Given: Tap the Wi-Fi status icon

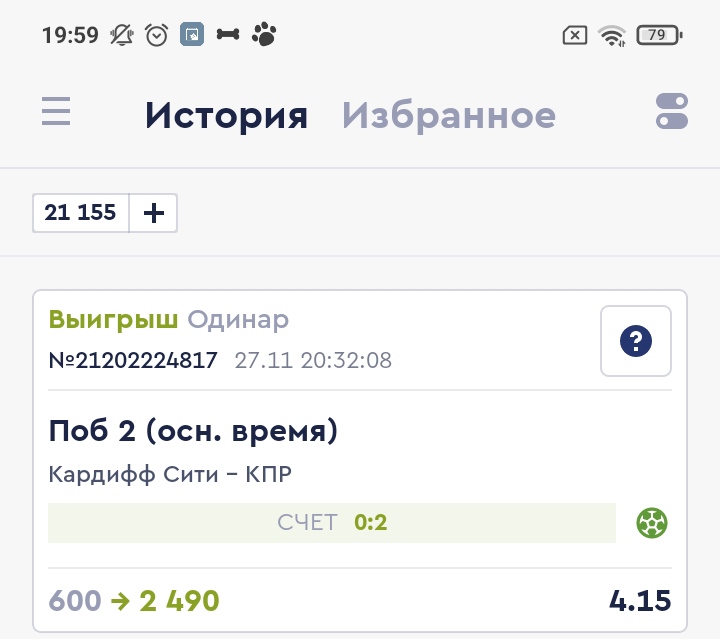Looking at the screenshot, I should pos(611,36).
